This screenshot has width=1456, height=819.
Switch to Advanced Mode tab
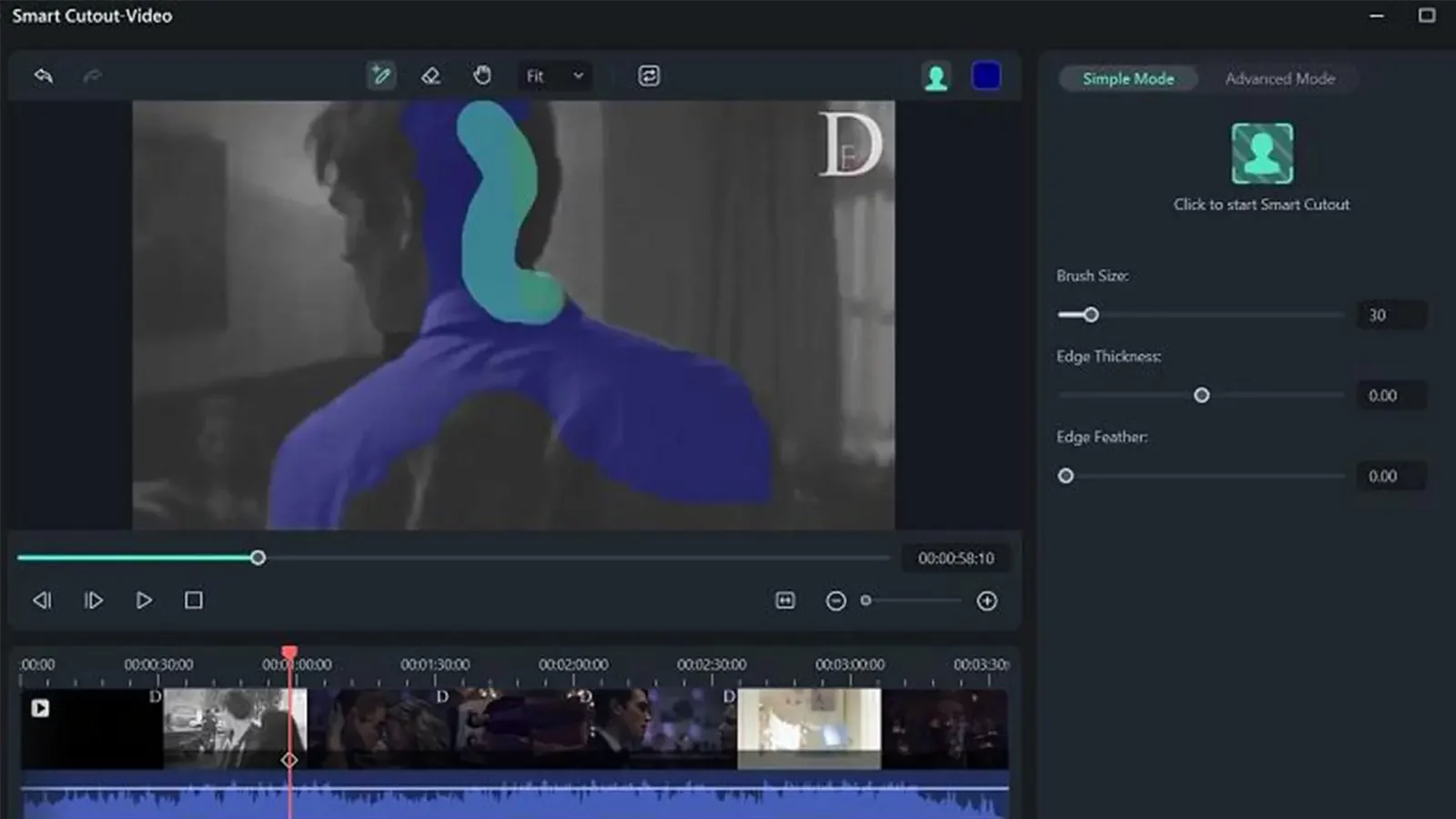[1279, 78]
